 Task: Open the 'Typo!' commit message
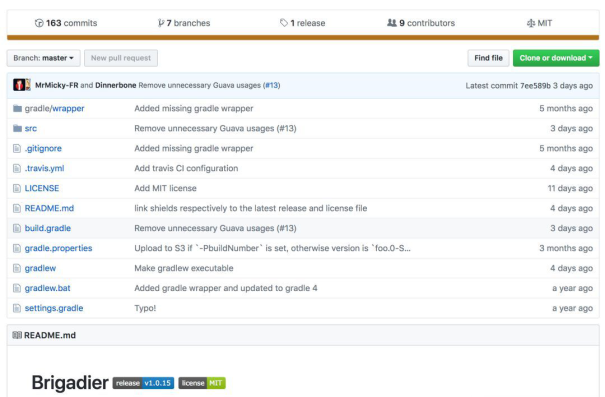point(145,308)
